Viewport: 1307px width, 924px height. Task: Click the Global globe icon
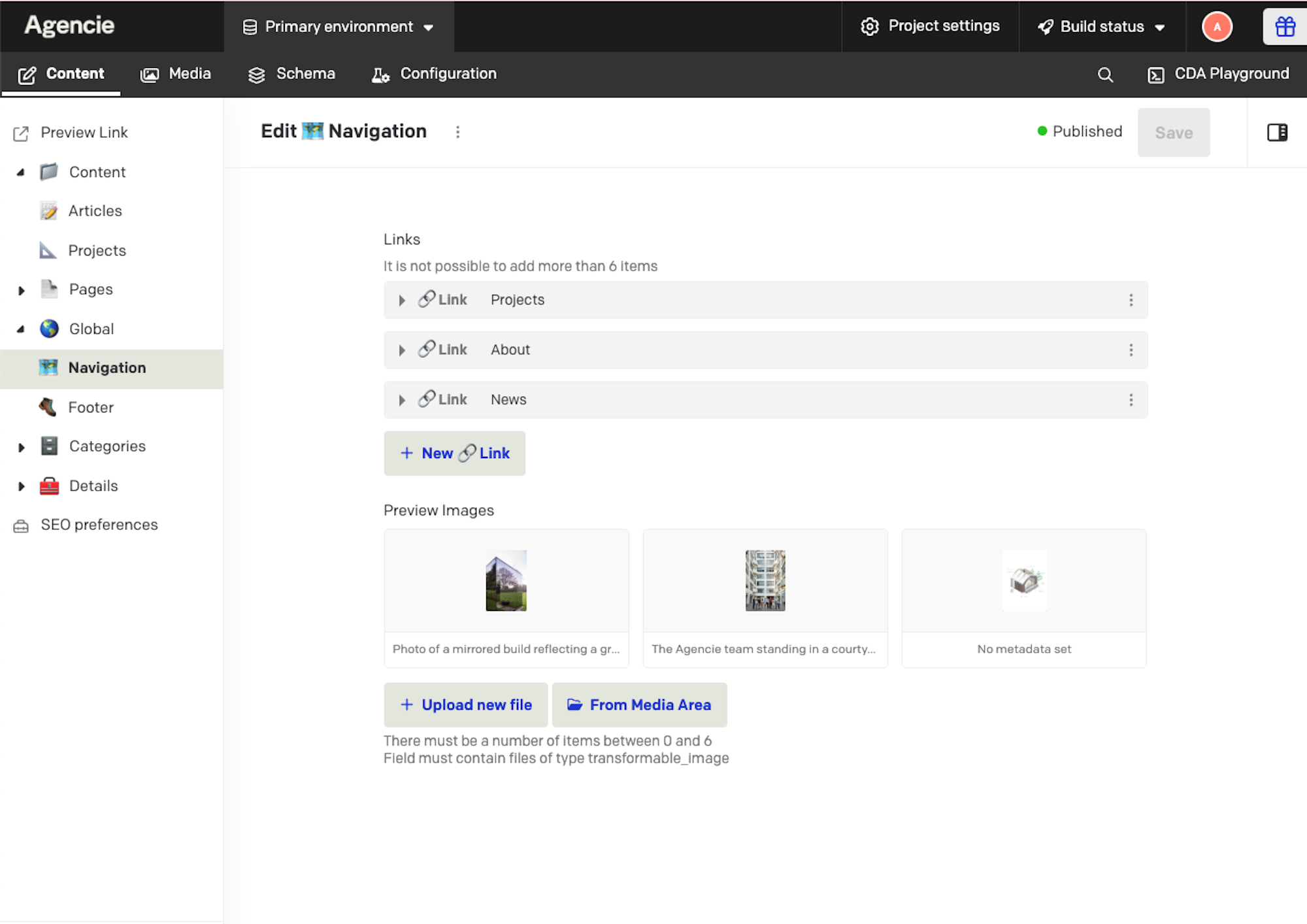click(x=49, y=329)
